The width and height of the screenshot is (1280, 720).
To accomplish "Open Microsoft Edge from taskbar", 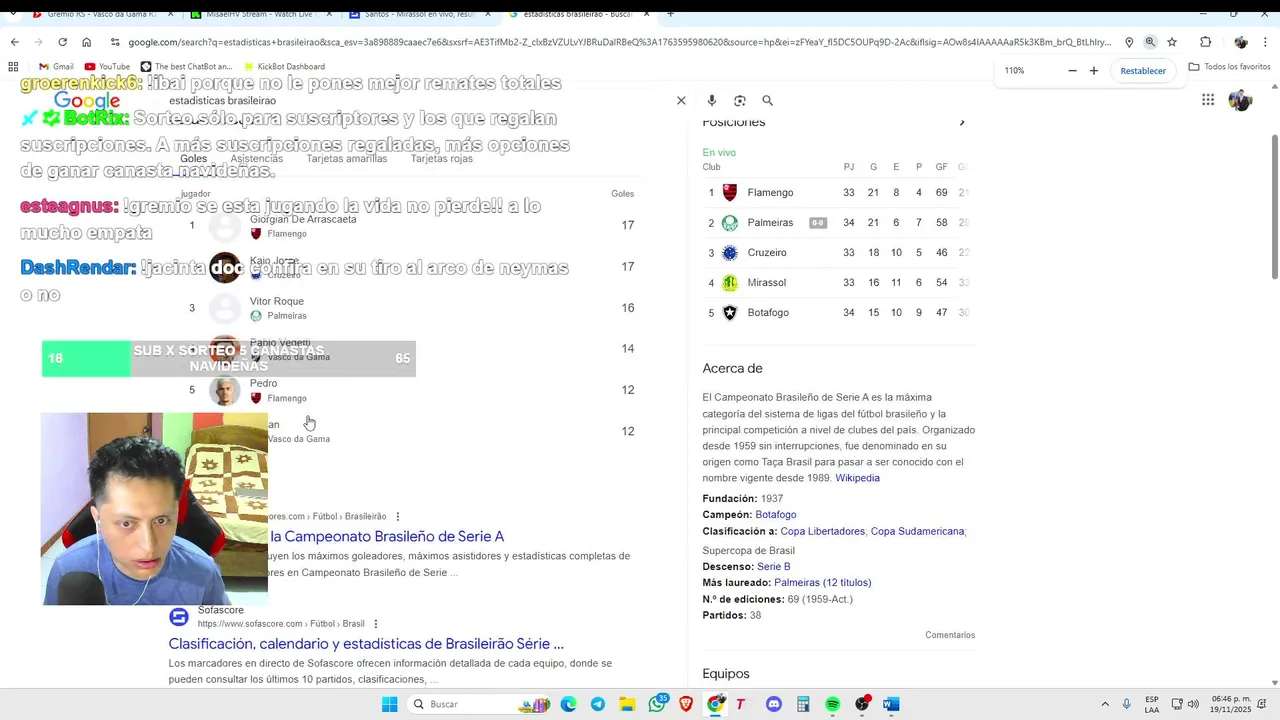I will [568, 704].
